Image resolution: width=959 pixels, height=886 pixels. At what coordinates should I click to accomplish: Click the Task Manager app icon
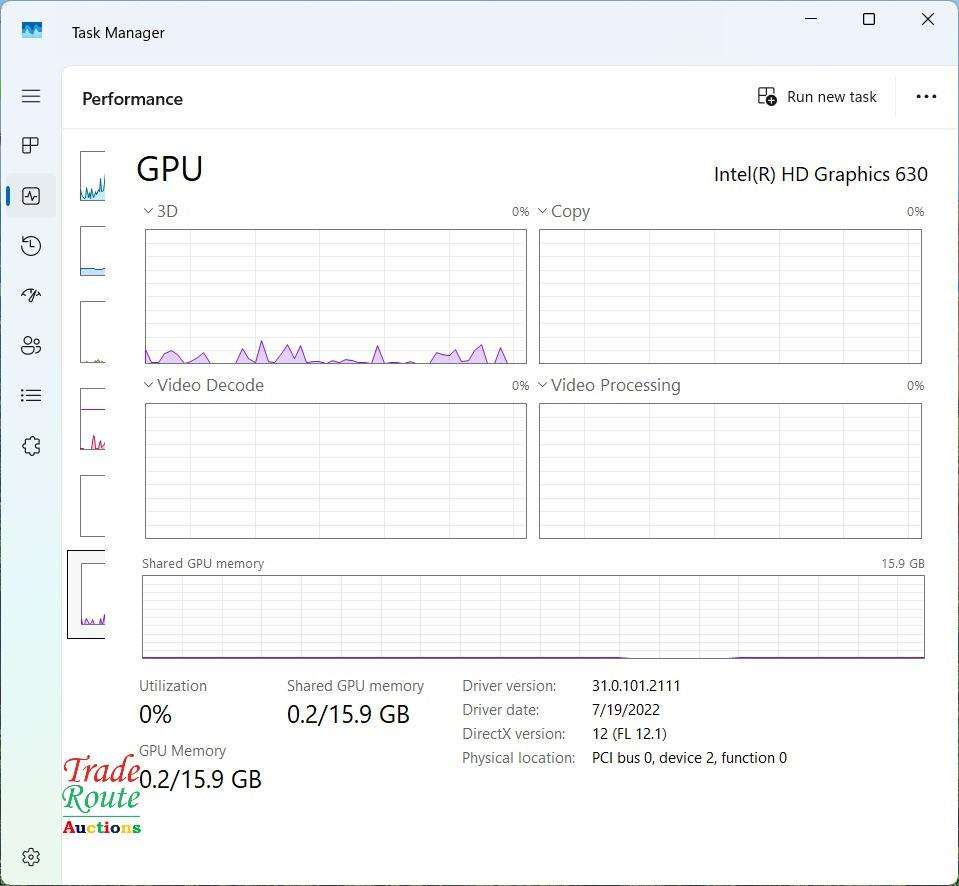tap(32, 31)
